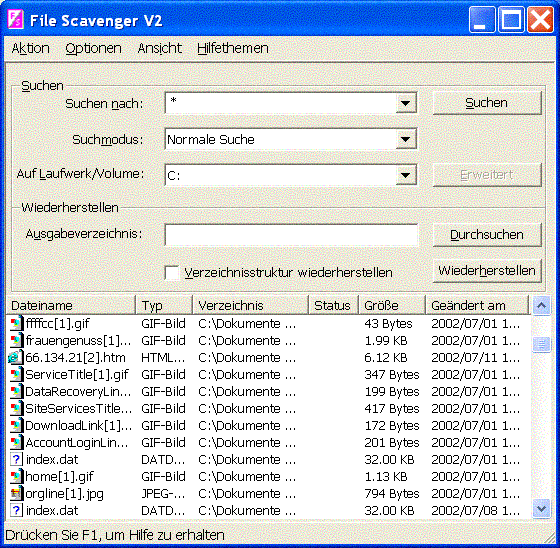Click the HTML icon of 66.134.21[2].htm
The image size is (560, 548).
point(15,358)
